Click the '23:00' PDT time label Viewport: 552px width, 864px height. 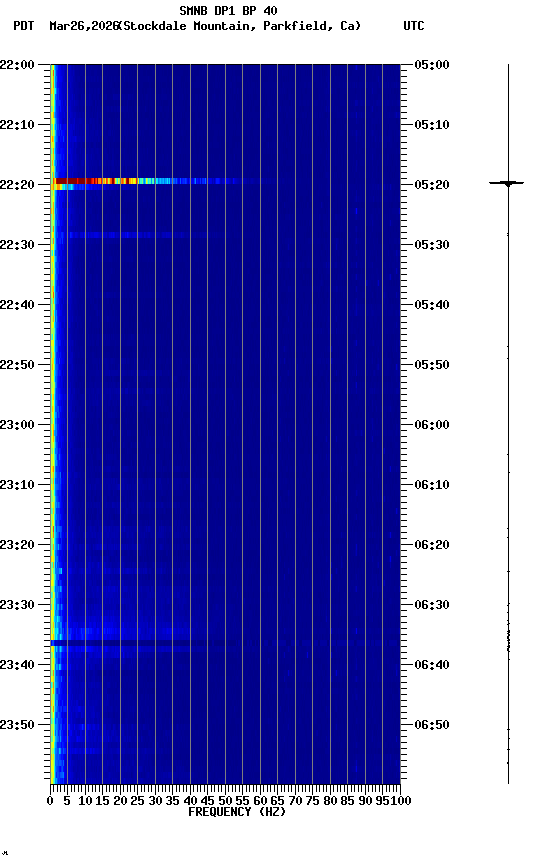17,425
